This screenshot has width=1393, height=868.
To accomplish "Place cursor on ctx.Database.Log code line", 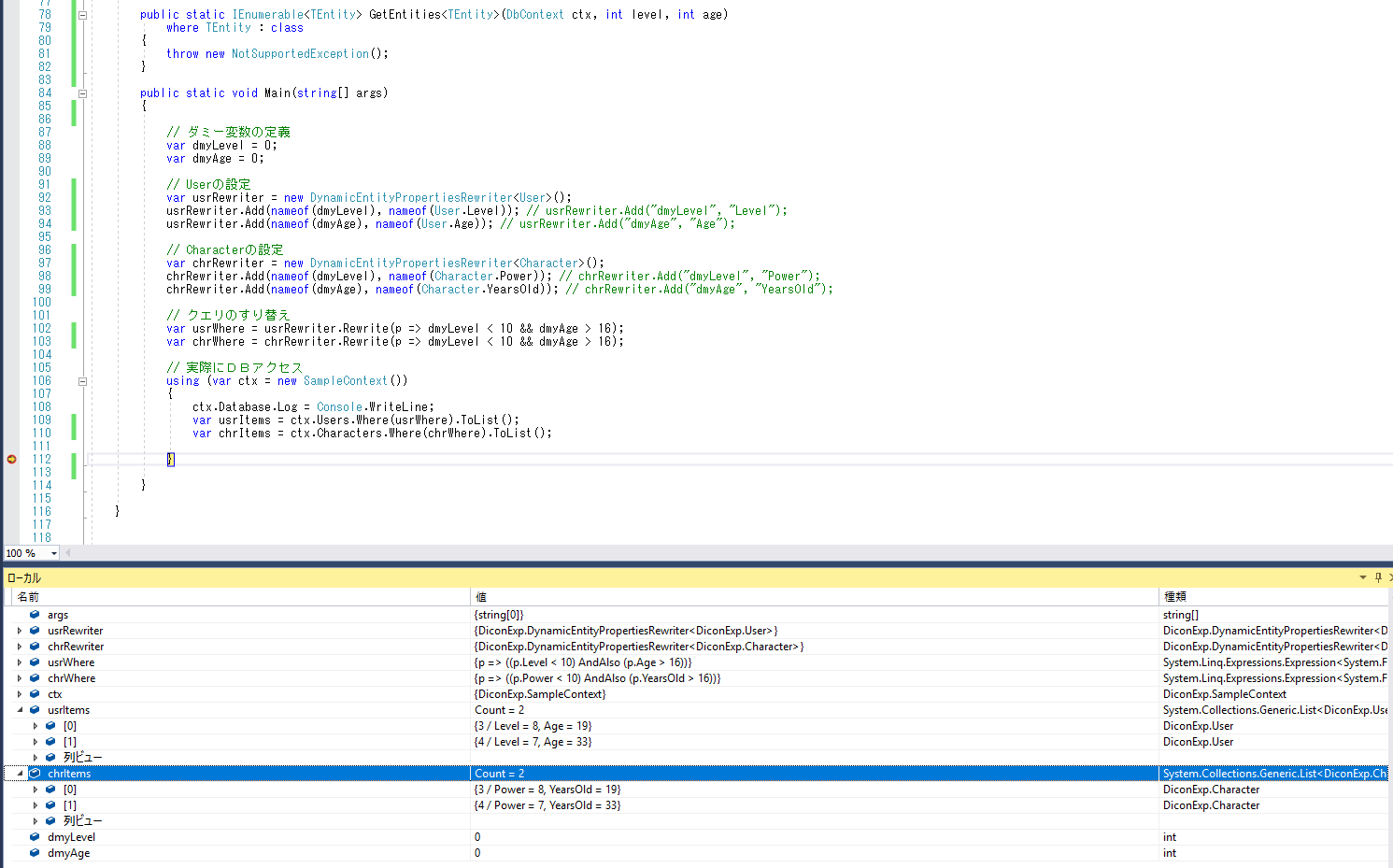I will coord(313,407).
